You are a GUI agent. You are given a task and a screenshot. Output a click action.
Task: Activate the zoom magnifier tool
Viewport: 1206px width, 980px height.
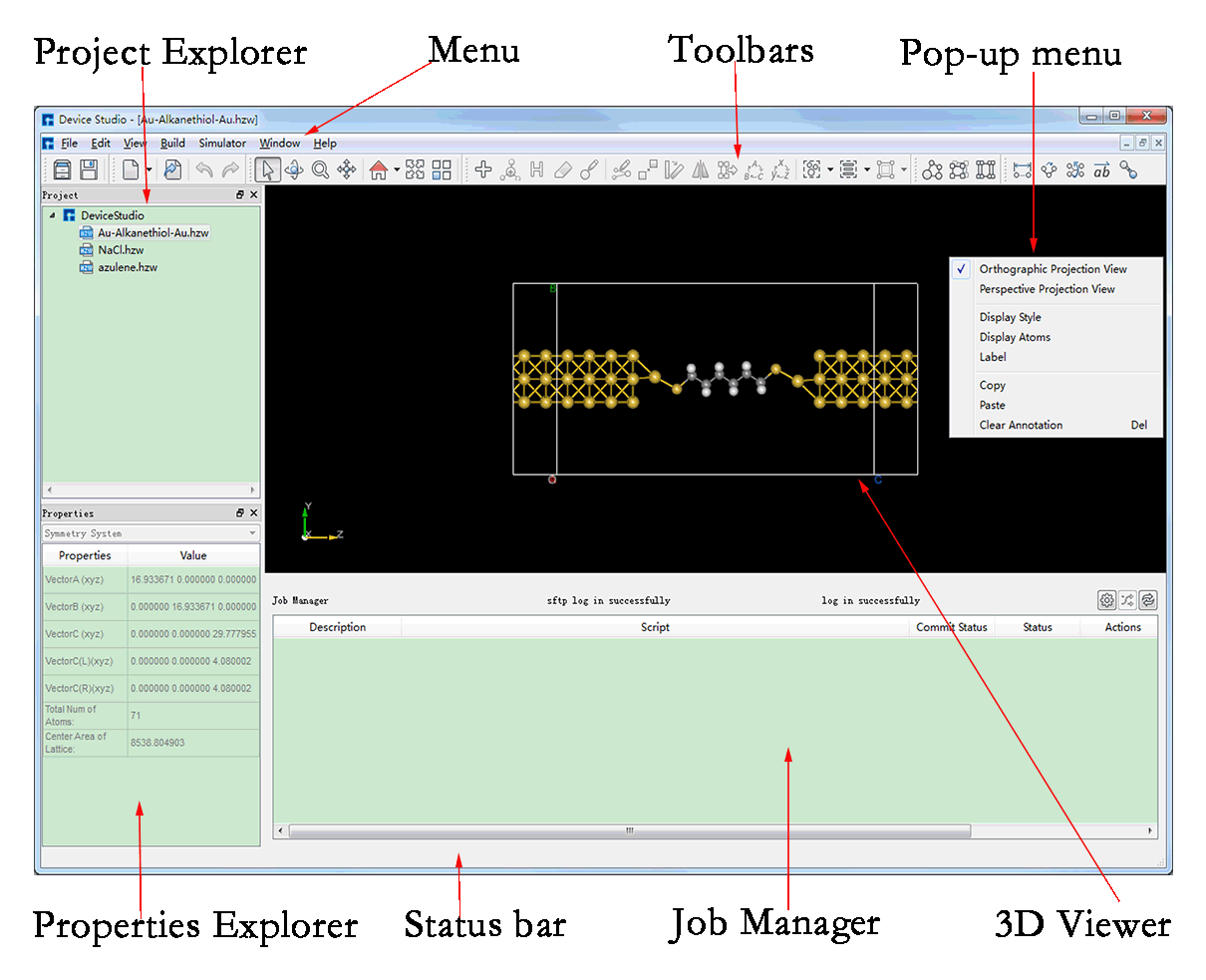(x=319, y=169)
